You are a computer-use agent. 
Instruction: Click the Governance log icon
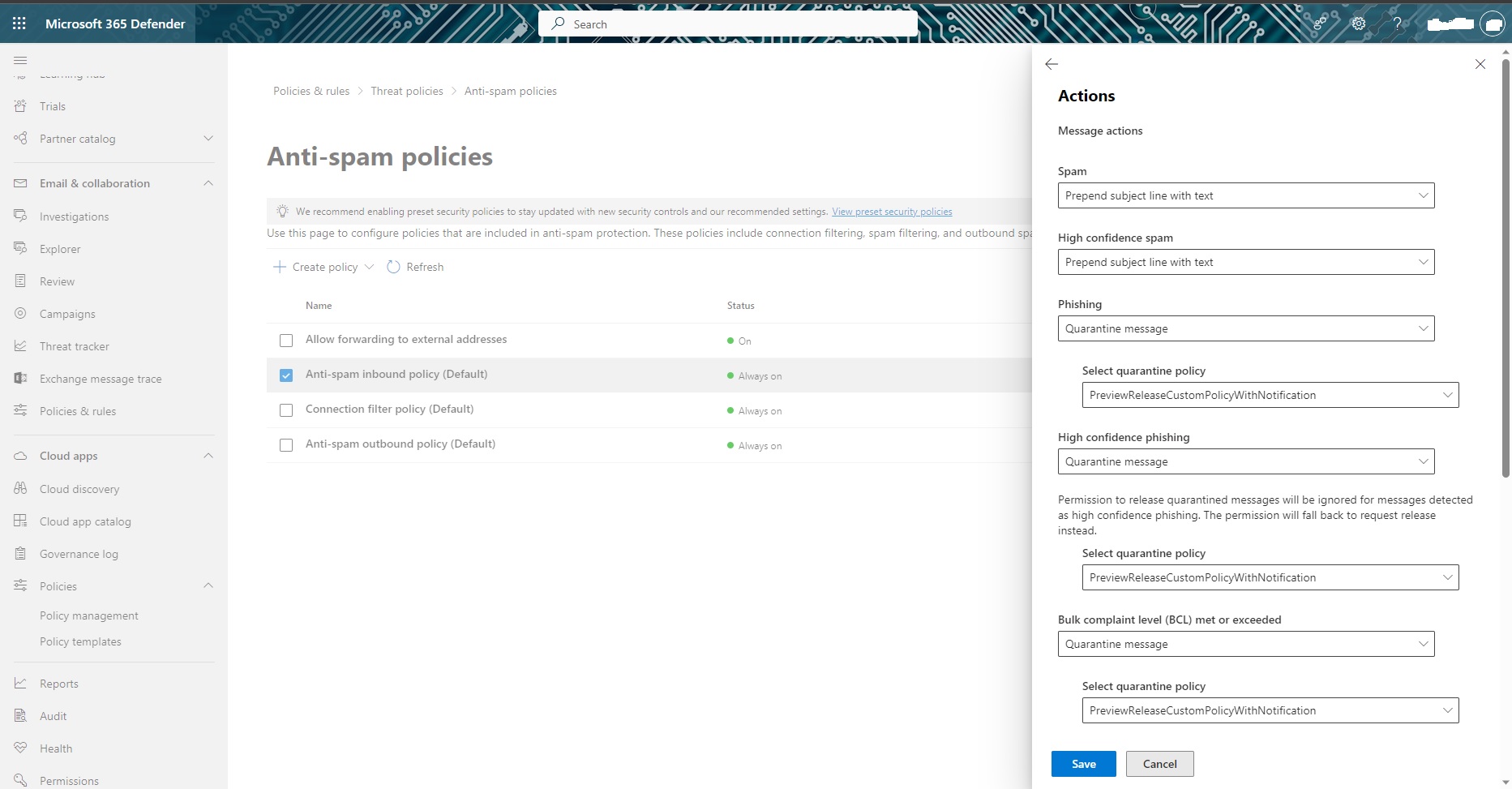coord(20,554)
